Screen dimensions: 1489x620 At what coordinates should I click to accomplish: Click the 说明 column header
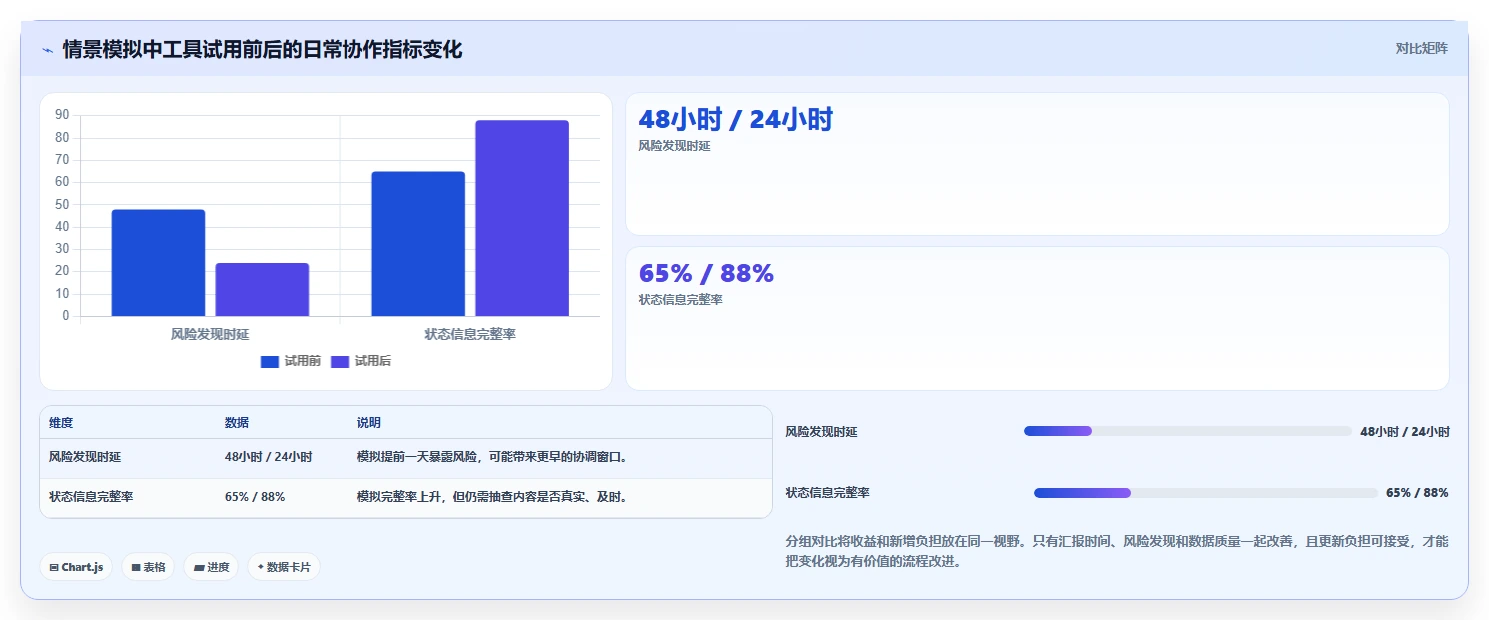(x=369, y=423)
